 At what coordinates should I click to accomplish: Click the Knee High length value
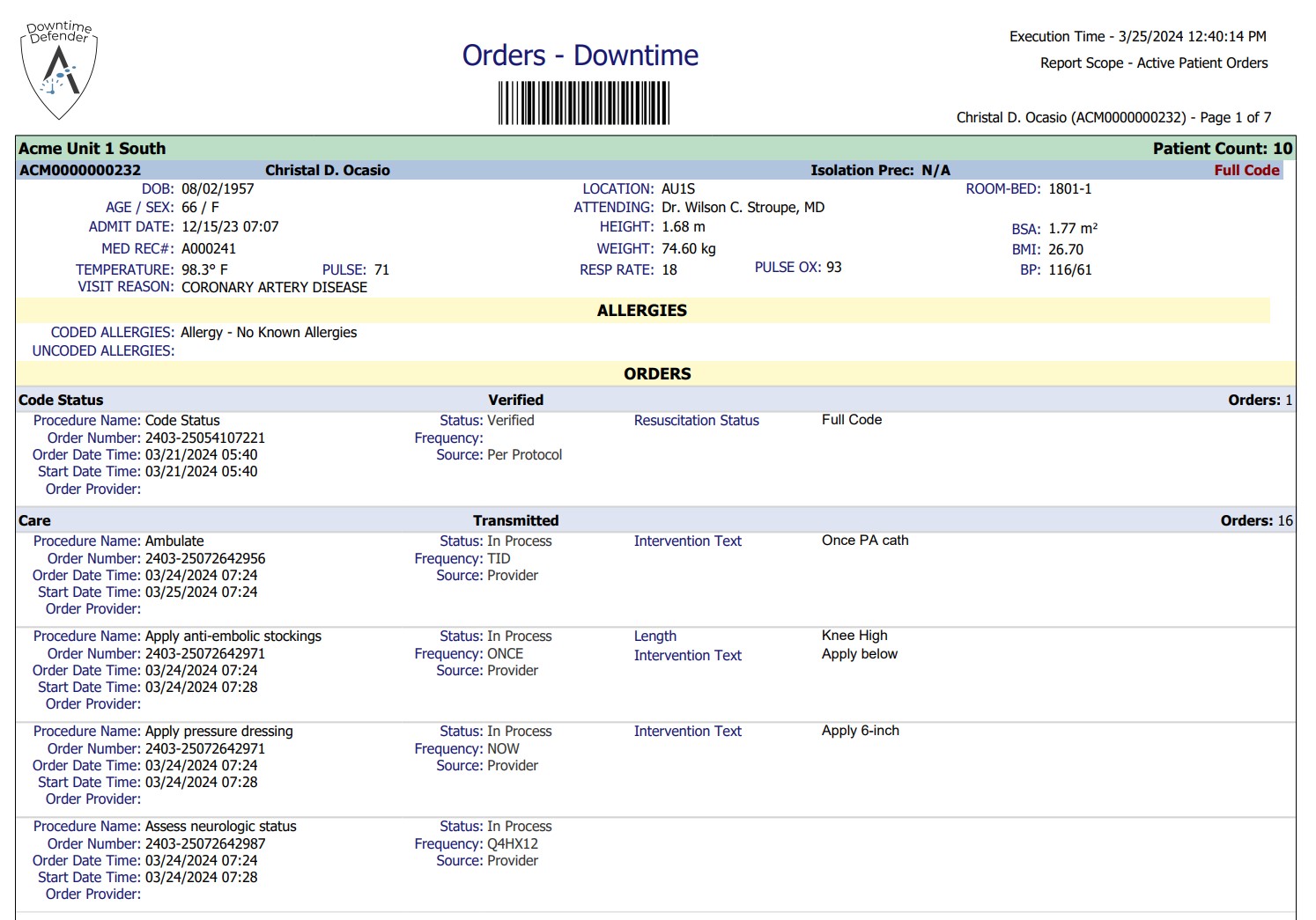click(854, 636)
